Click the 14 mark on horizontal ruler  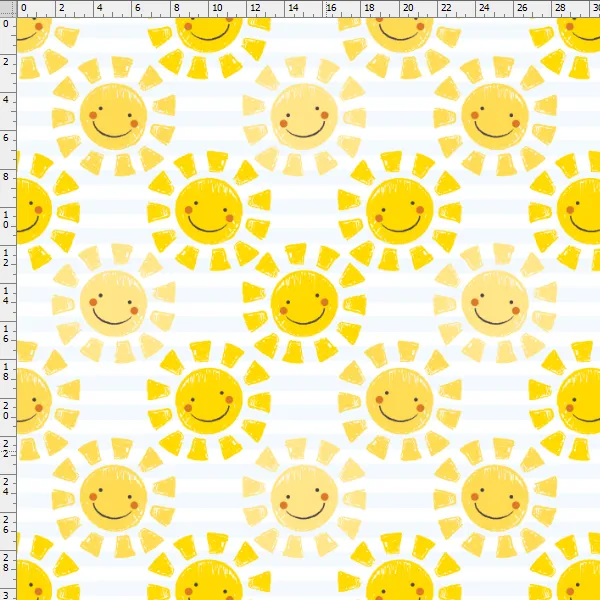pyautogui.click(x=293, y=7)
